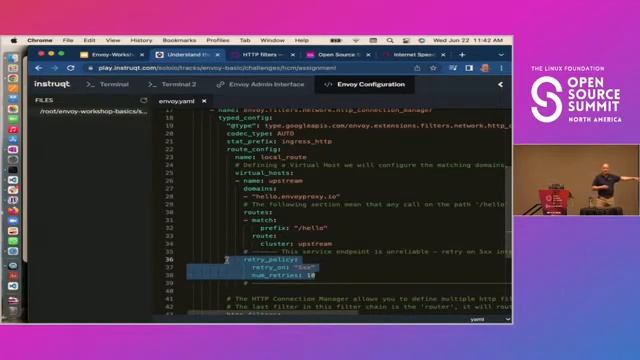640x360 pixels.
Task: Close the Understand browser tab
Action: 218,55
